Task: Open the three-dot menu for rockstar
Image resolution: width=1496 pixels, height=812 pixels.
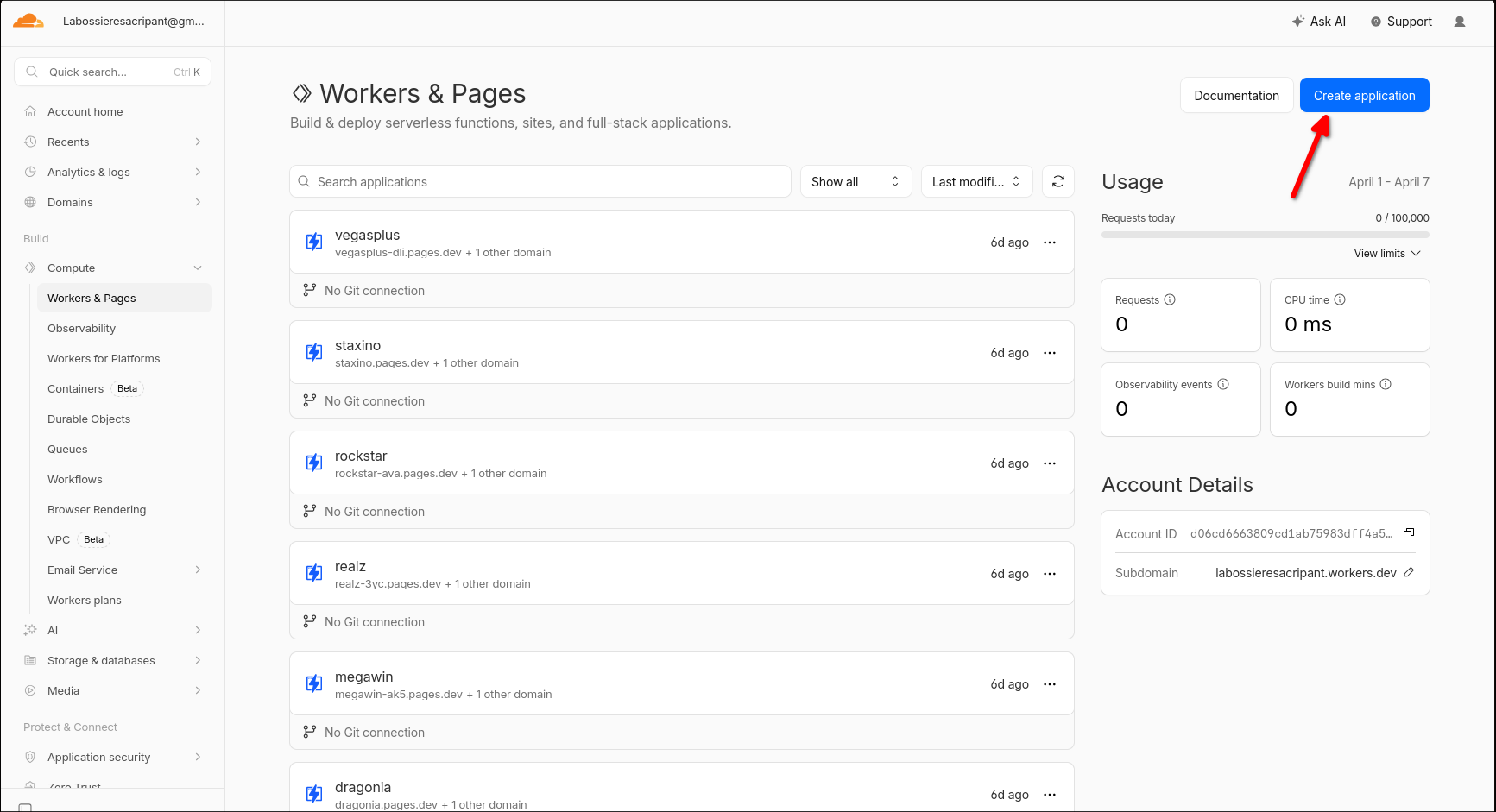Action: tap(1049, 463)
